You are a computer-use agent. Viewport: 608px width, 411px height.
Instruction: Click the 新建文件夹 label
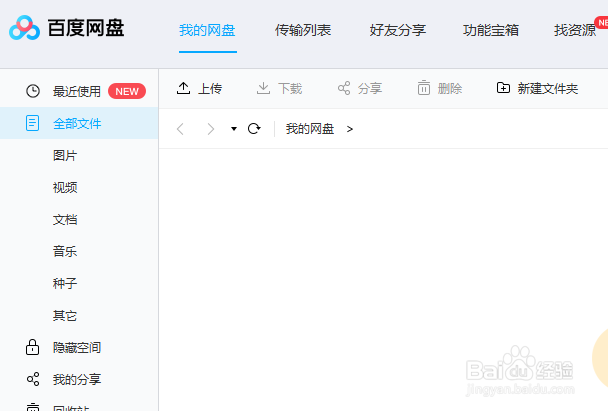[548, 89]
